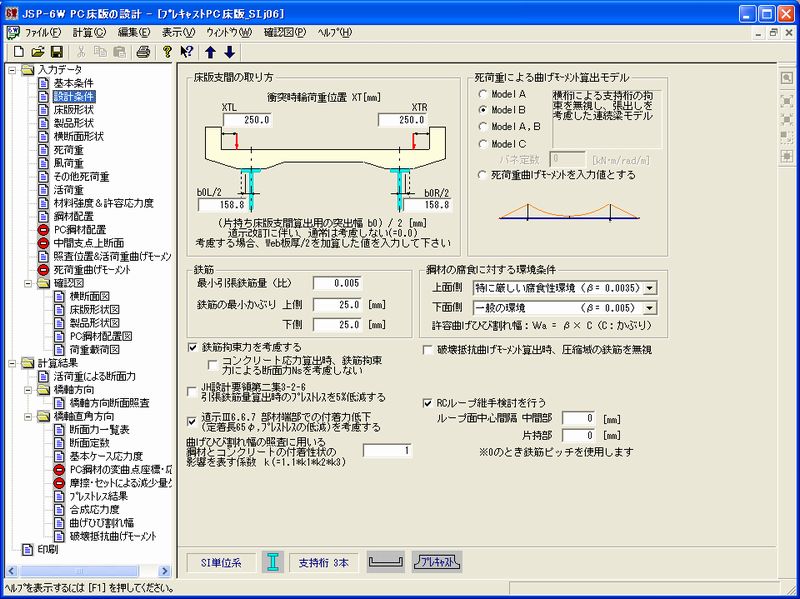Open the 下面側 environment dropdown

pos(650,309)
